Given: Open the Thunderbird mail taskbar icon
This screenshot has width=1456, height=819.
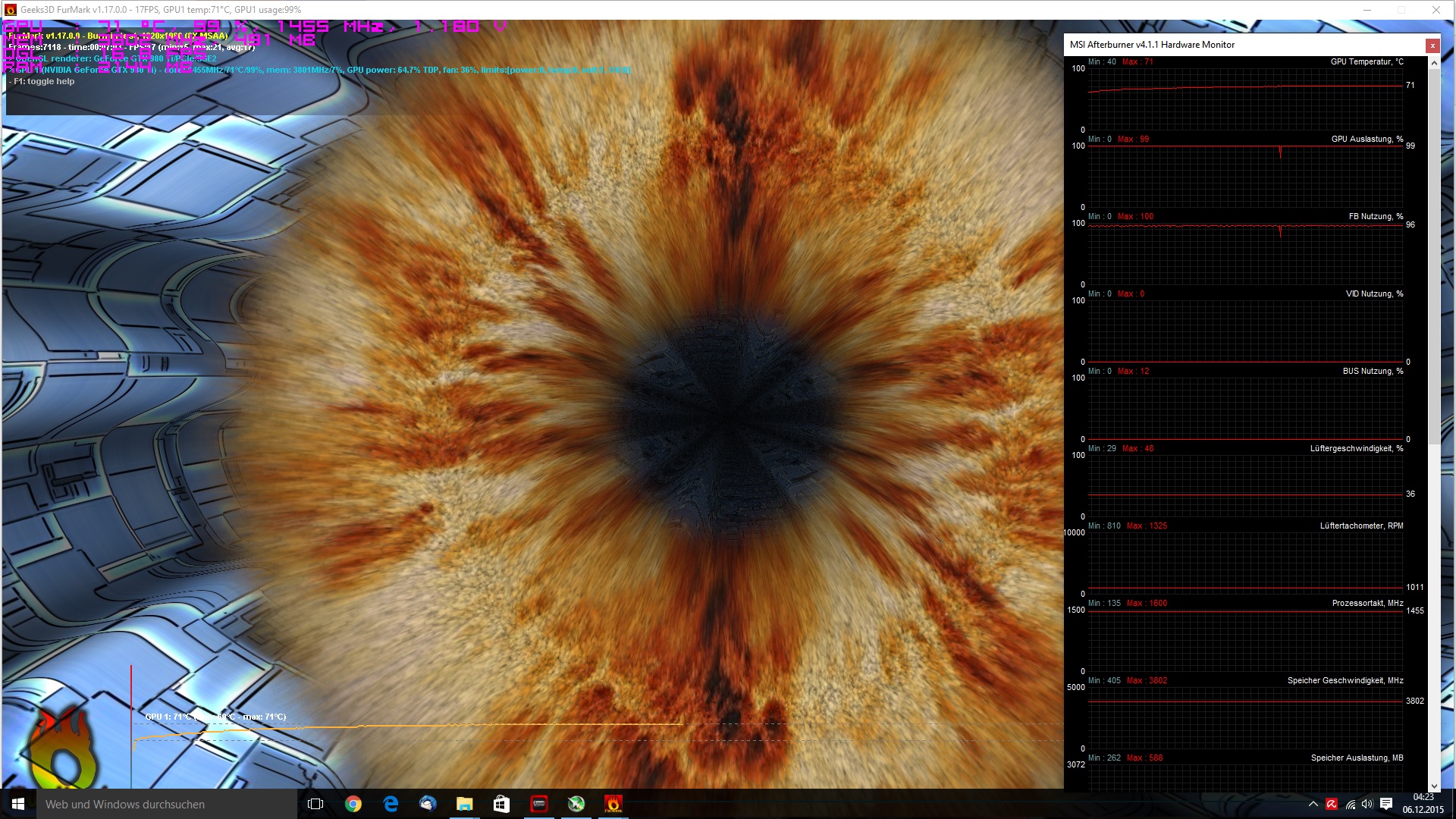Looking at the screenshot, I should [x=428, y=804].
